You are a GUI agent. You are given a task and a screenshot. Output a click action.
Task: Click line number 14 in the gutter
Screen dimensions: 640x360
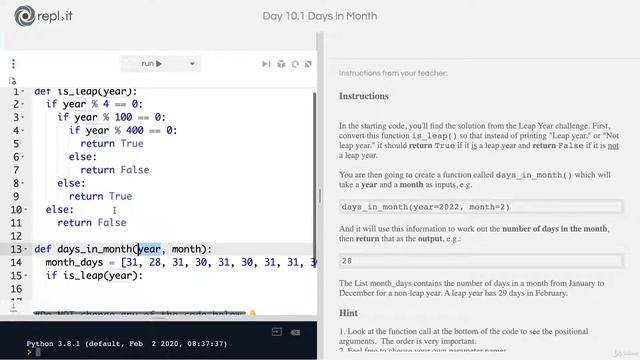coord(16,262)
